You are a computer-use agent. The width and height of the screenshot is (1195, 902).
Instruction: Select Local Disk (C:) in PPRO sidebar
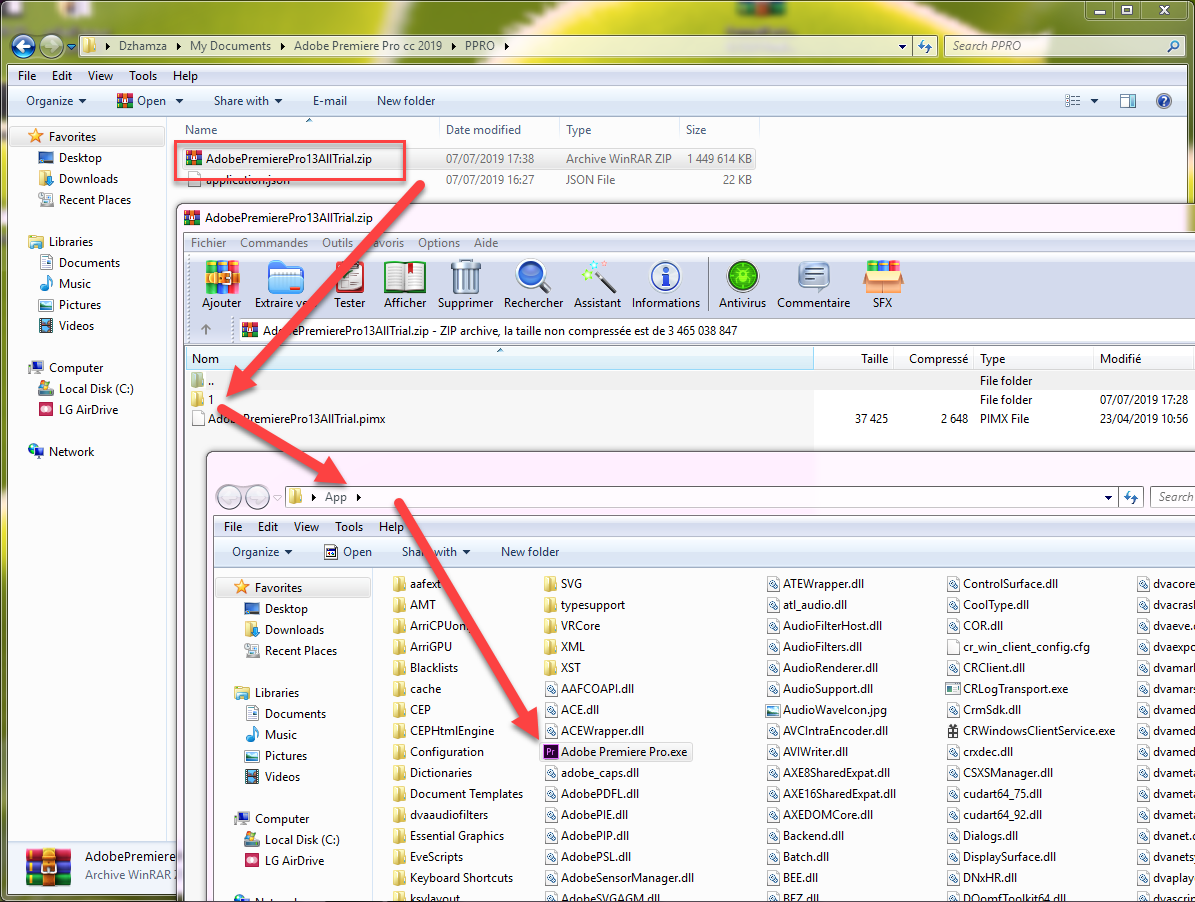pos(86,389)
